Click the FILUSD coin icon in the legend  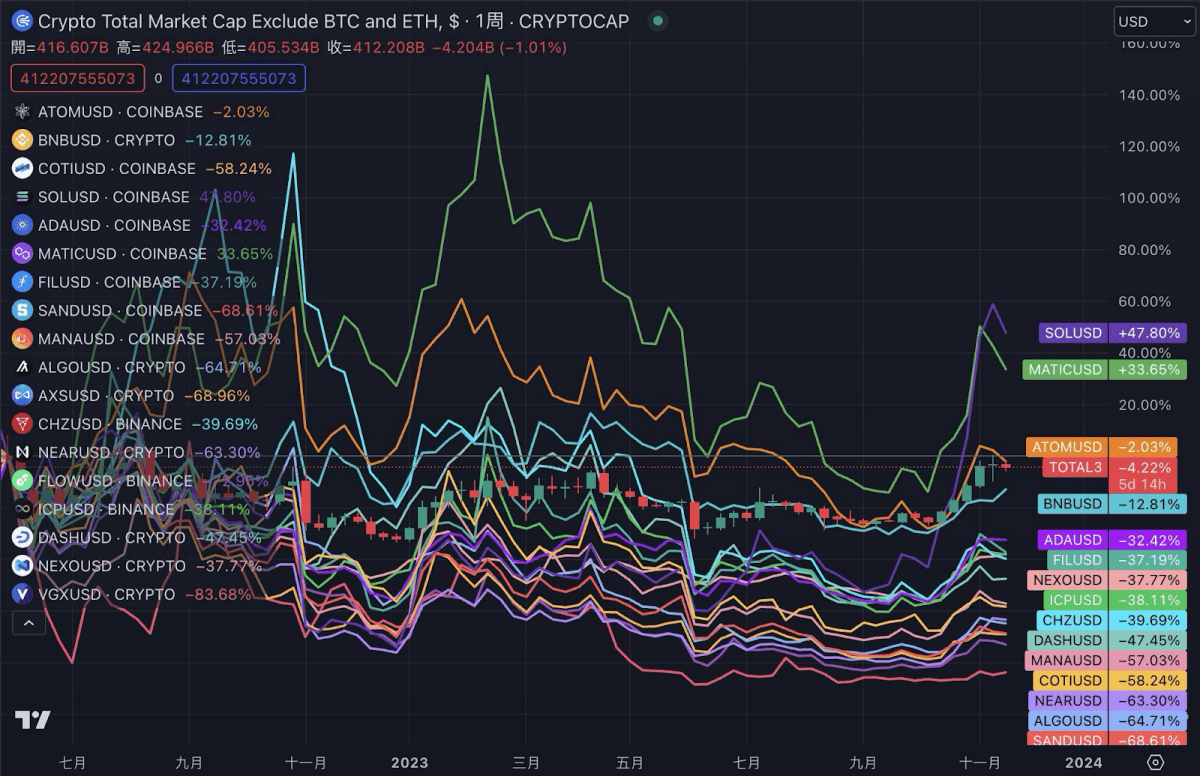coord(22,282)
